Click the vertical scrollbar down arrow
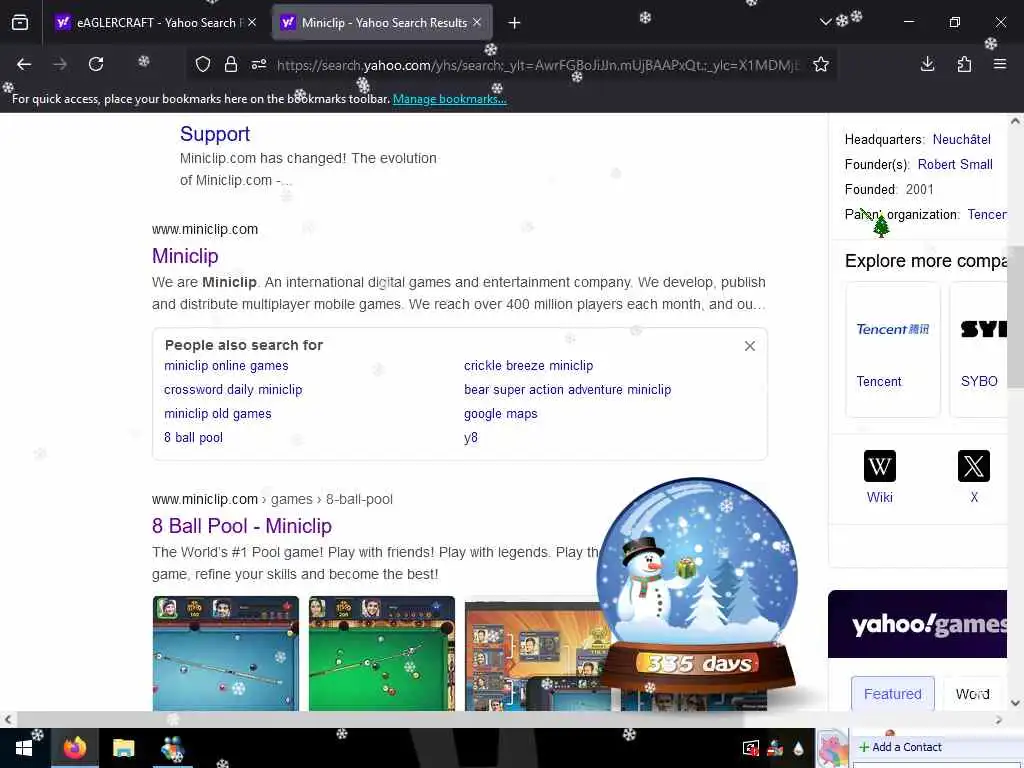This screenshot has width=1024, height=768. click(1015, 703)
